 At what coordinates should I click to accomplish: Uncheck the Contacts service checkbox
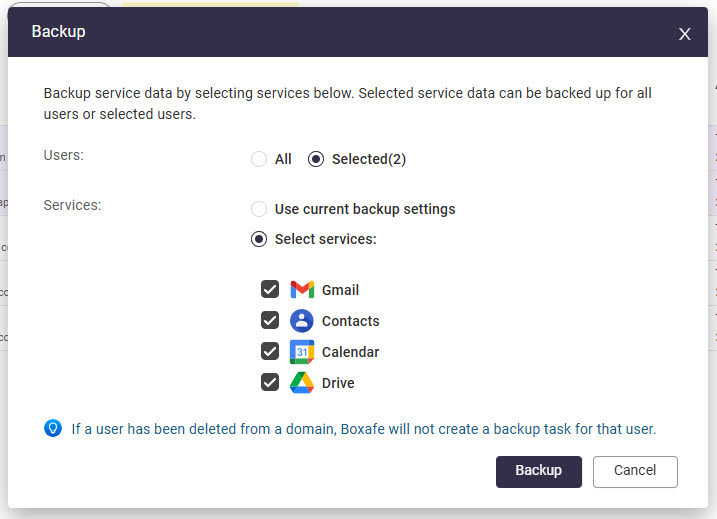(270, 321)
